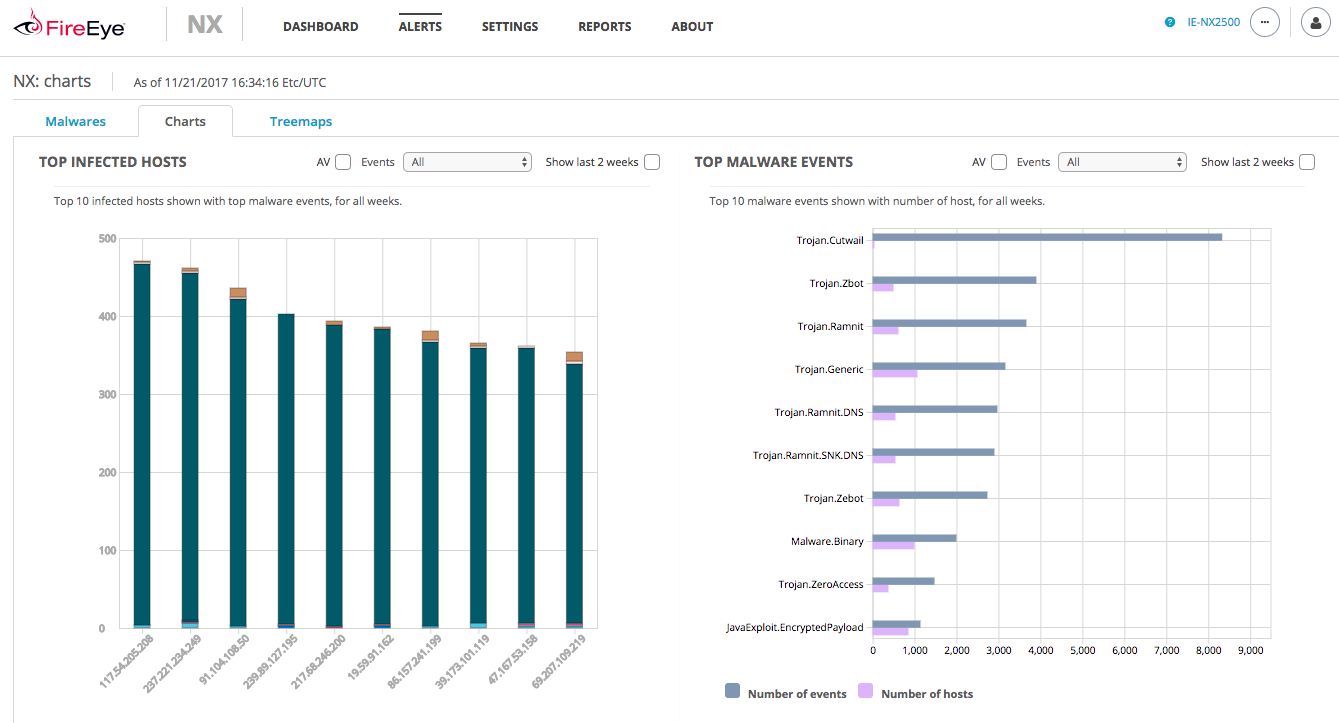Image resolution: width=1339 pixels, height=723 pixels.
Task: Click the JavaExploit.EncryptedPayload label
Action: pyautogui.click(x=795, y=628)
